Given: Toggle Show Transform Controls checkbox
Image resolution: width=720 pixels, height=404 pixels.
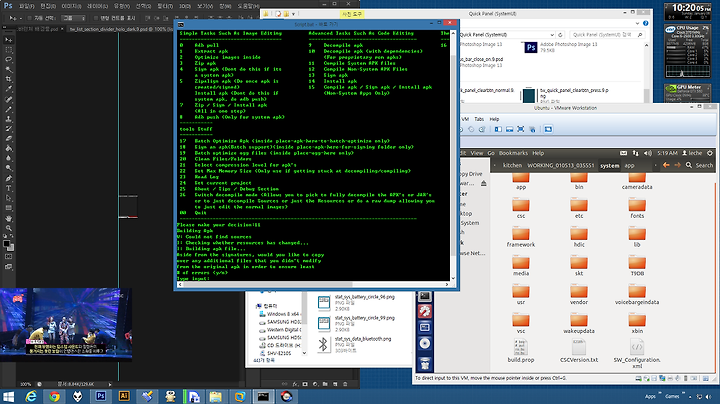Looking at the screenshot, I should coord(96,18).
